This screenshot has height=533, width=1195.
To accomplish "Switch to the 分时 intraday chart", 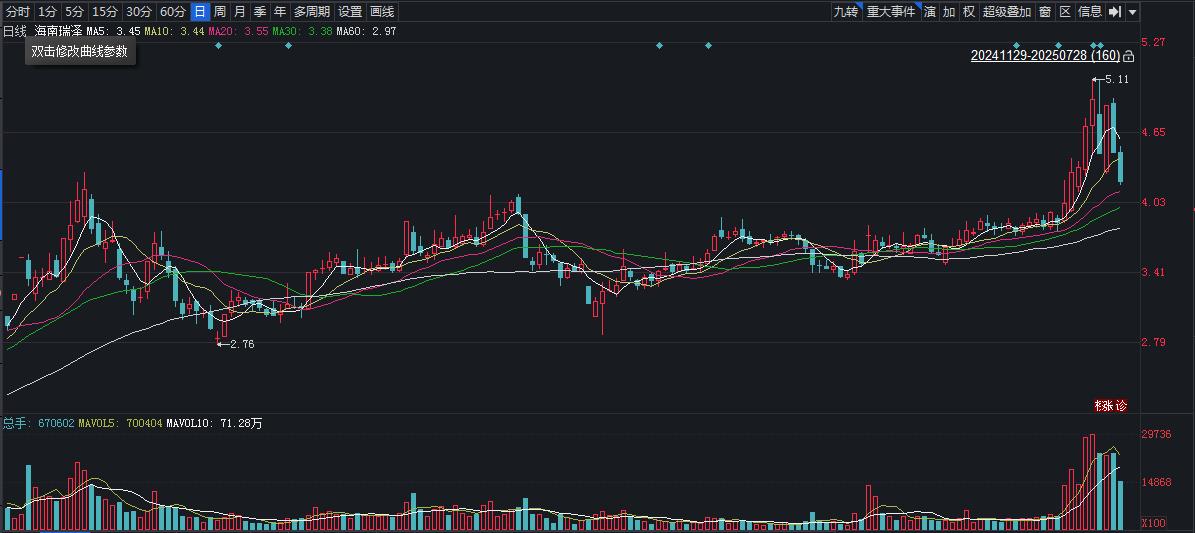I will [x=18, y=11].
